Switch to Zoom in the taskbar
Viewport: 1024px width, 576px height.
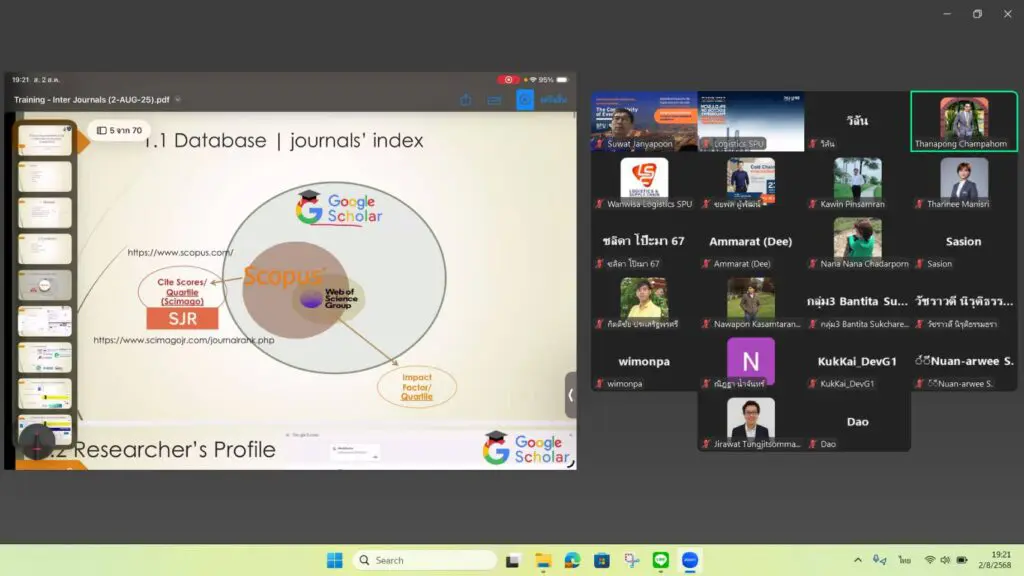click(690, 560)
